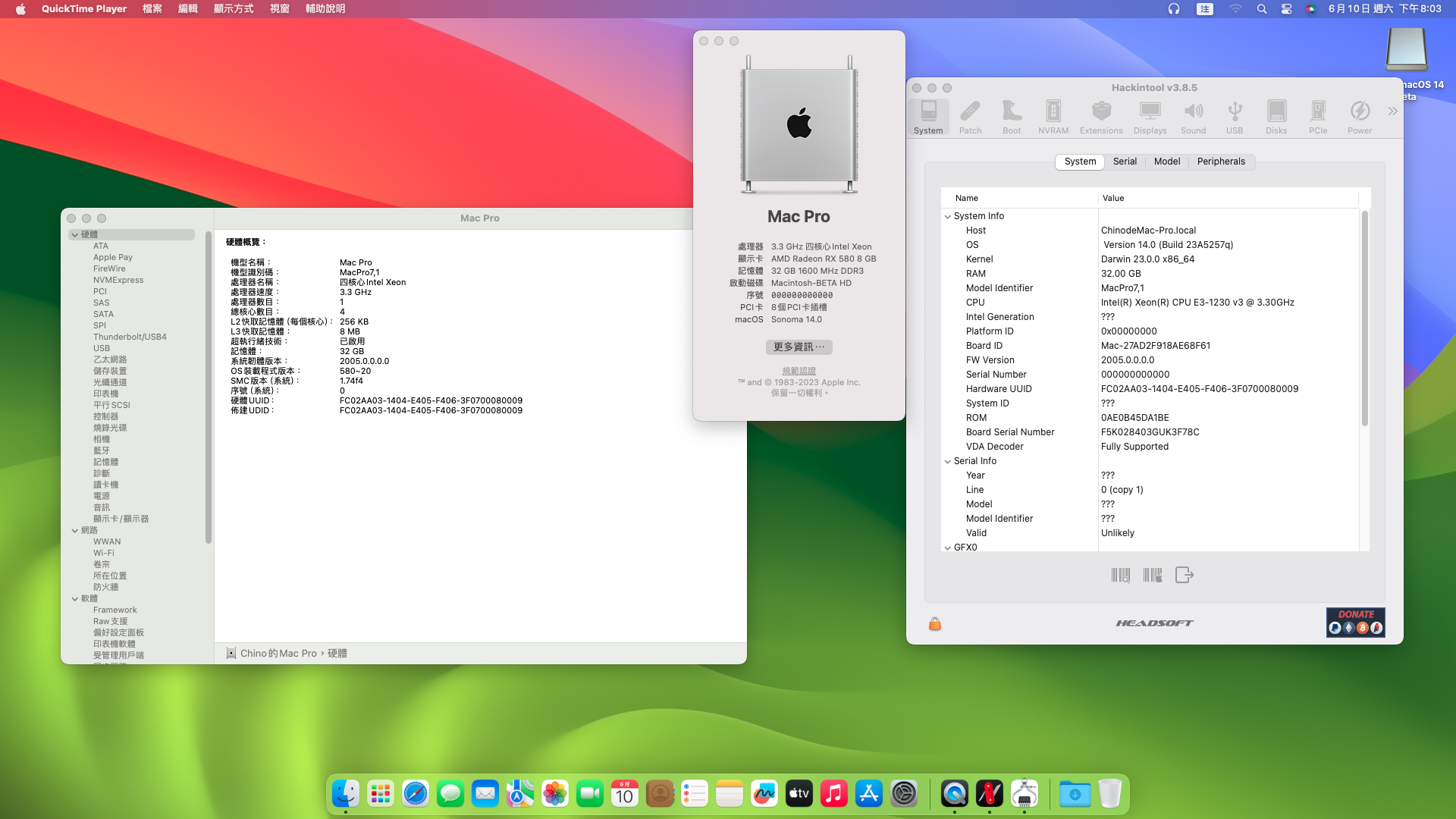1456x819 pixels.
Task: Open the Messages app in the Dock
Action: coord(450,794)
